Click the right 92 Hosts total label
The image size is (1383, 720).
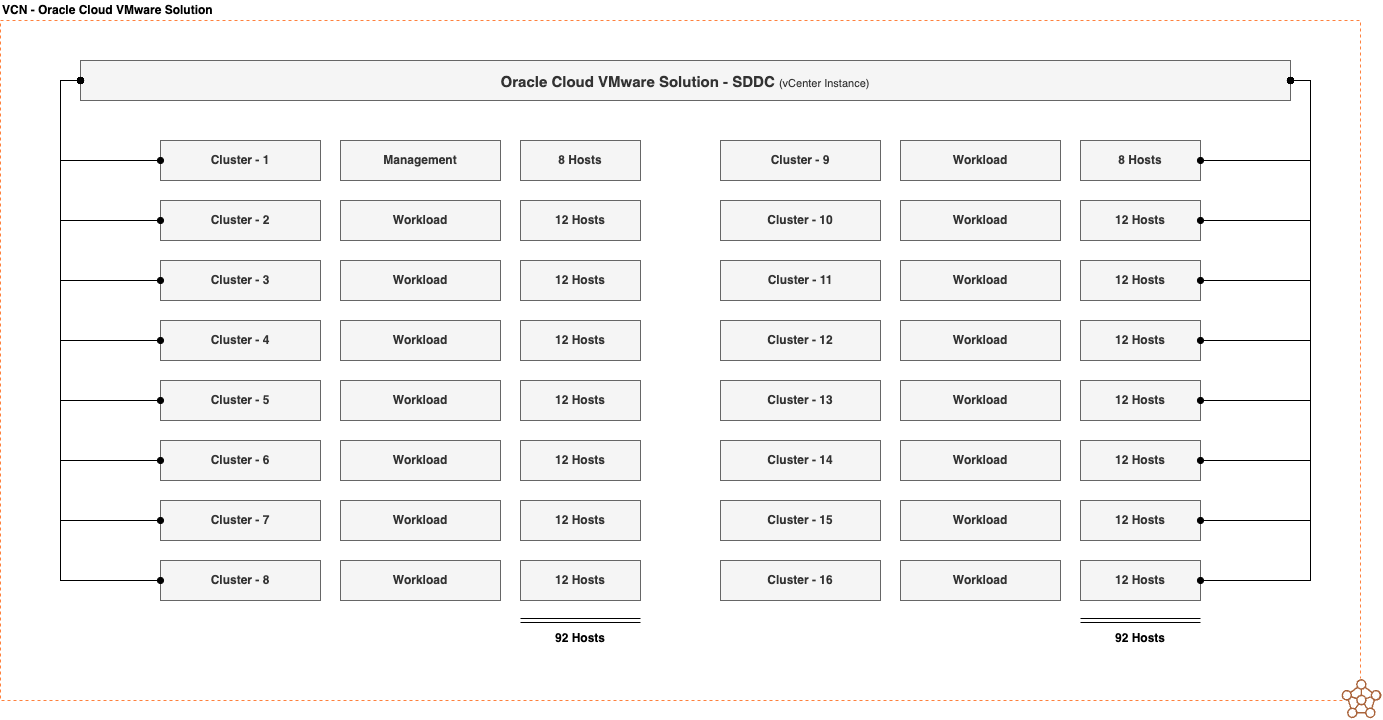[x=1140, y=637]
